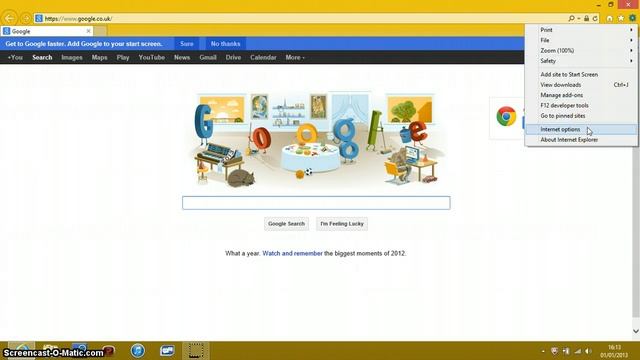Select Internet options in the menu

point(581,129)
